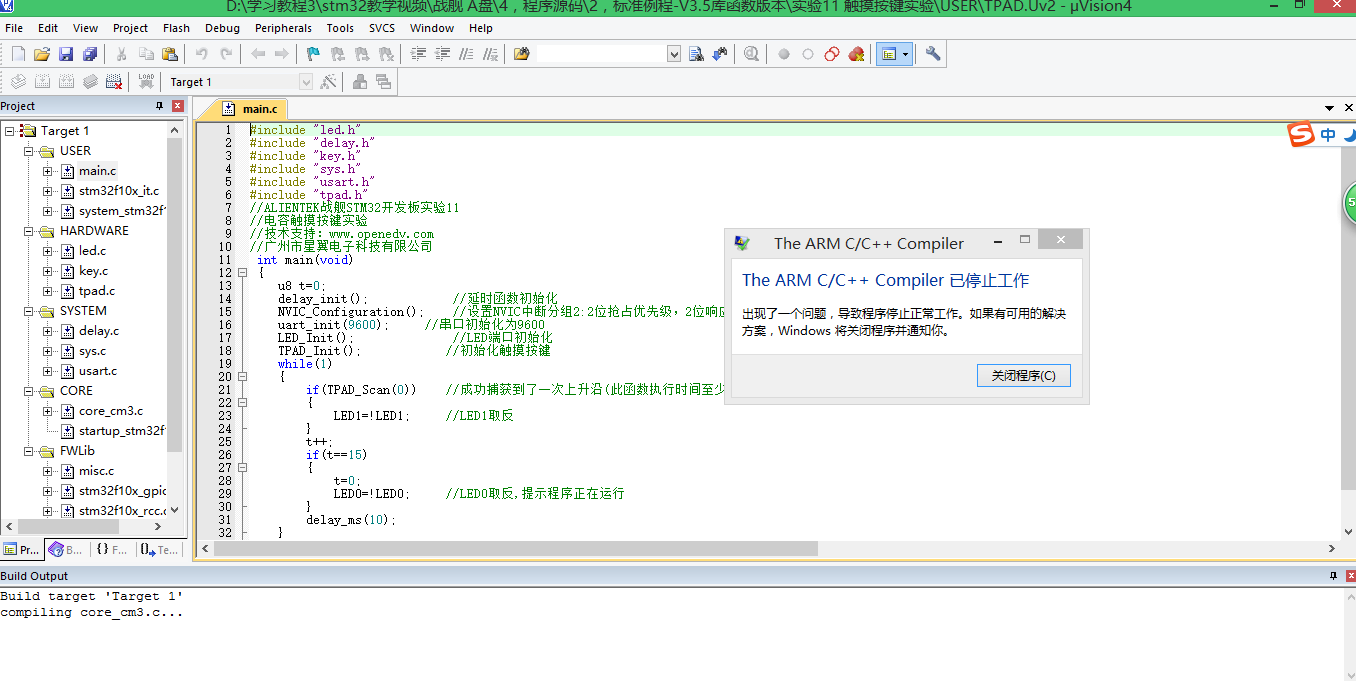
Task: Click the Find icon beside the search box
Action: pyautogui.click(x=696, y=54)
